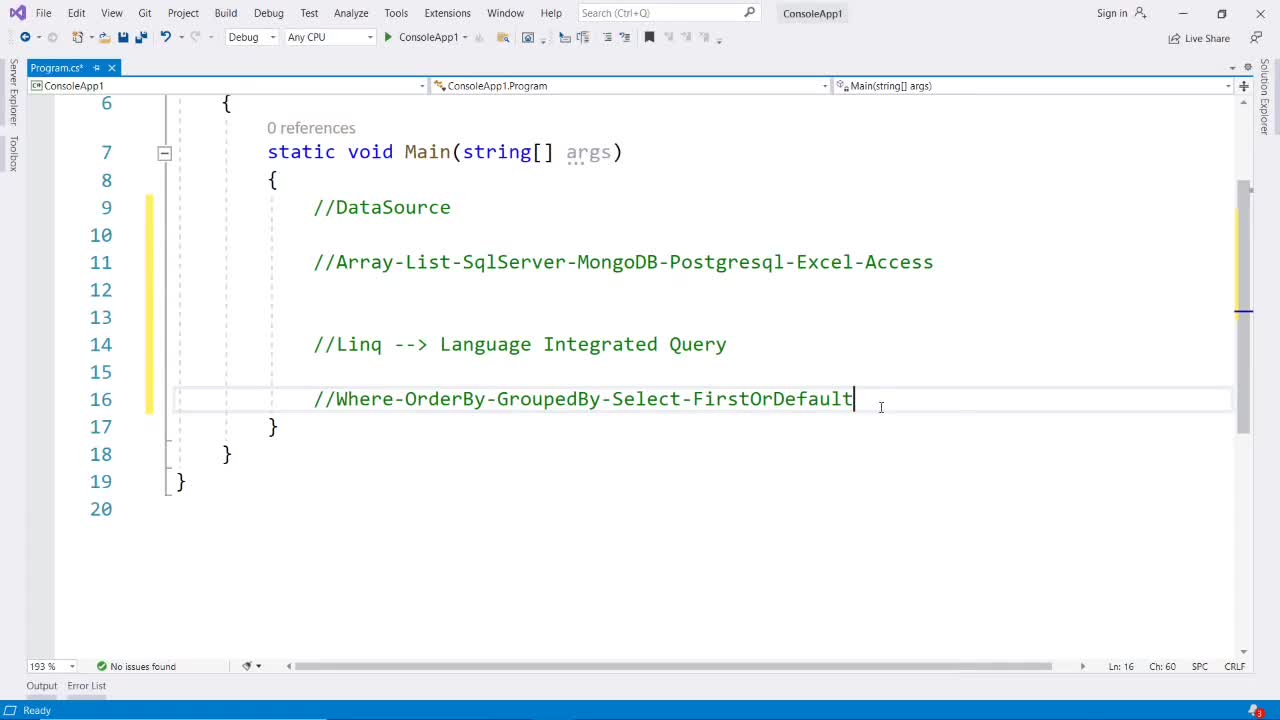Image resolution: width=1280 pixels, height=720 pixels.
Task: Click the Save All toolbar icon
Action: click(x=140, y=37)
